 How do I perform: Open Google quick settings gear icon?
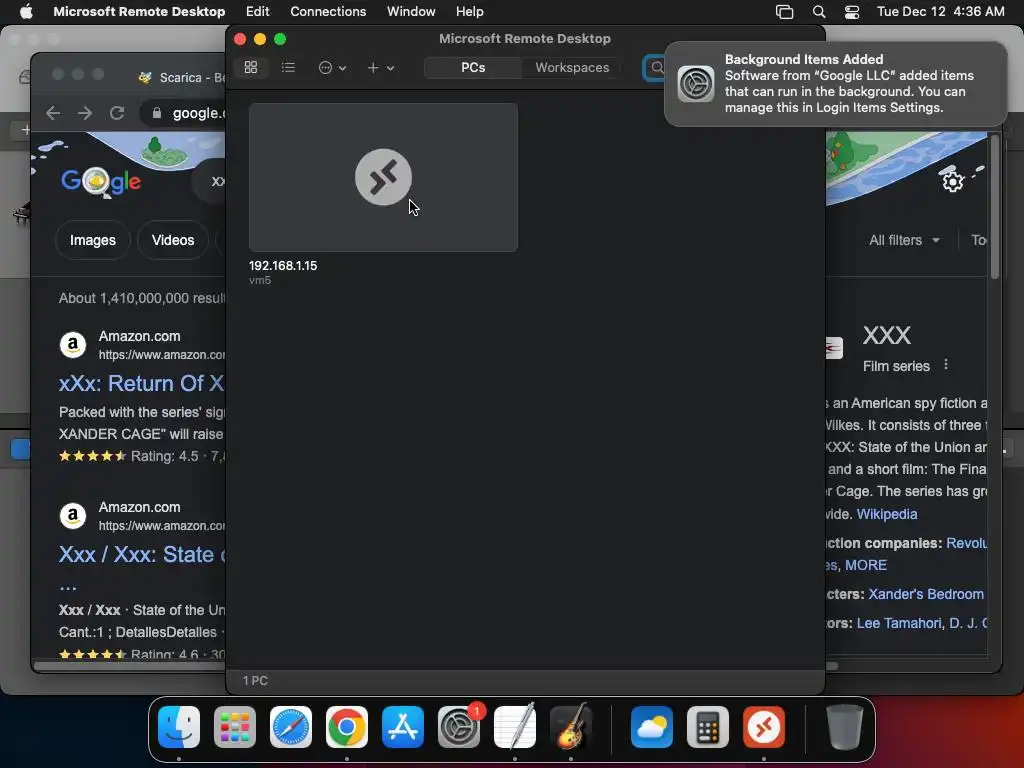tap(952, 180)
